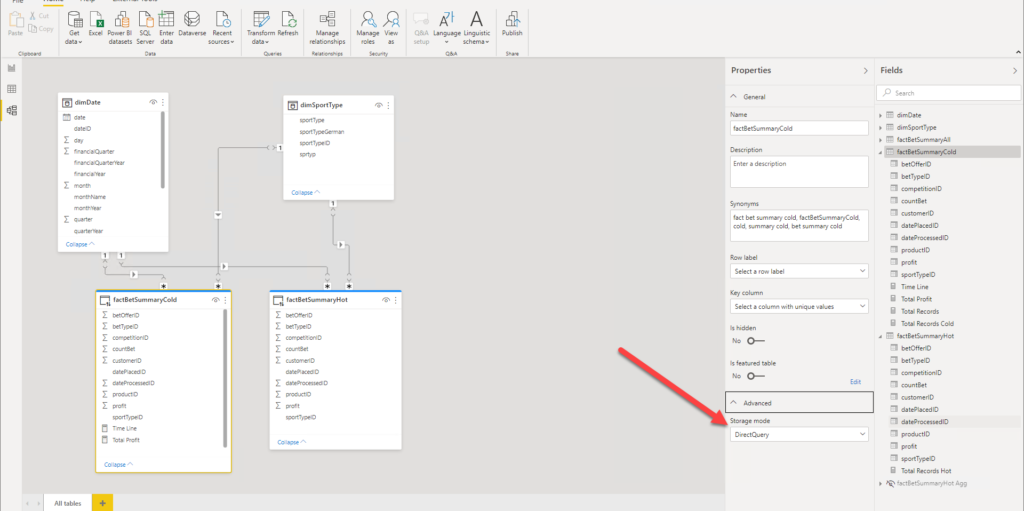Click the factBetSummaryCold card scrollbar

point(225,378)
